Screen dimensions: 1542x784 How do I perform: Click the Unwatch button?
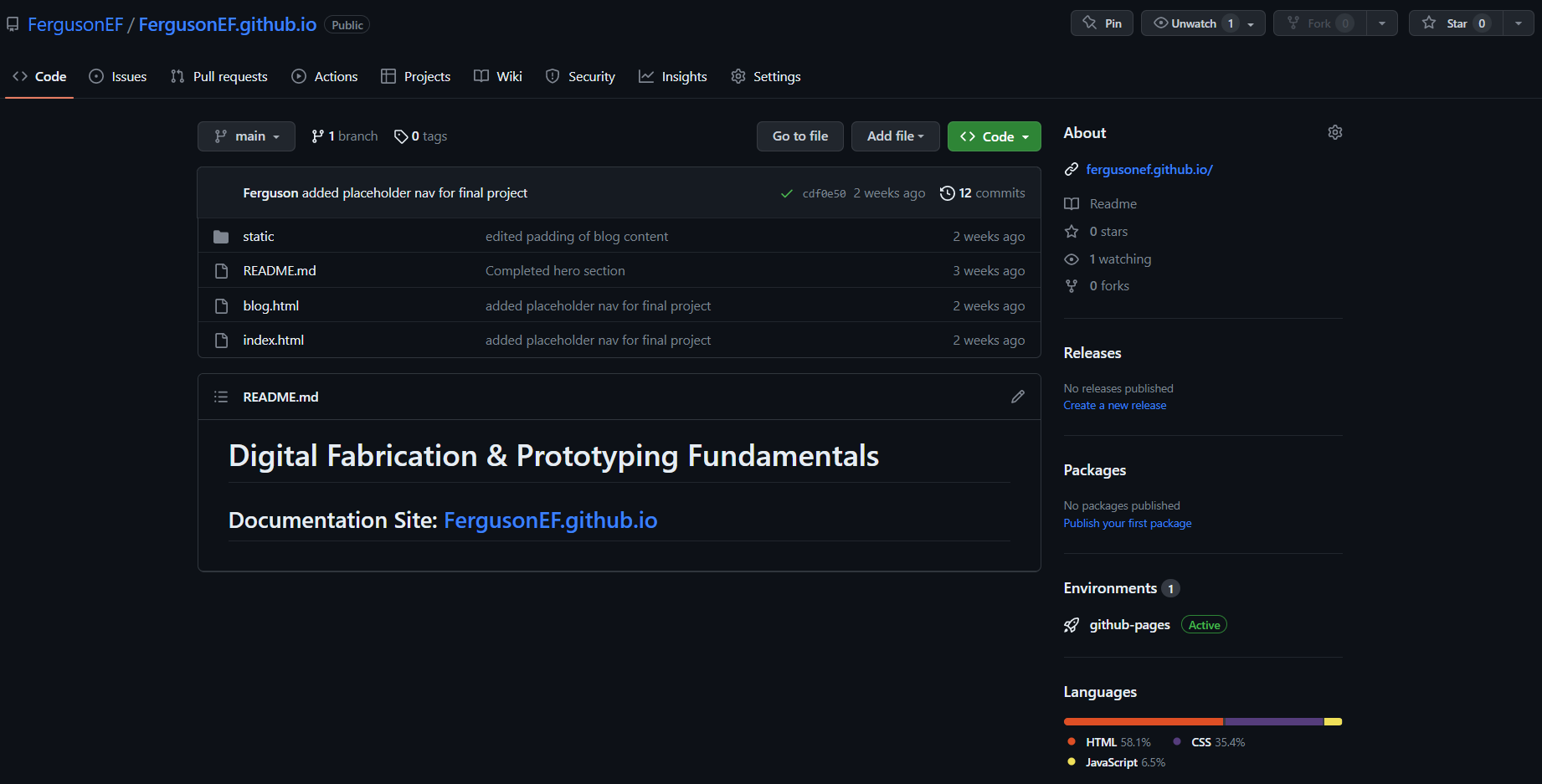(1203, 23)
